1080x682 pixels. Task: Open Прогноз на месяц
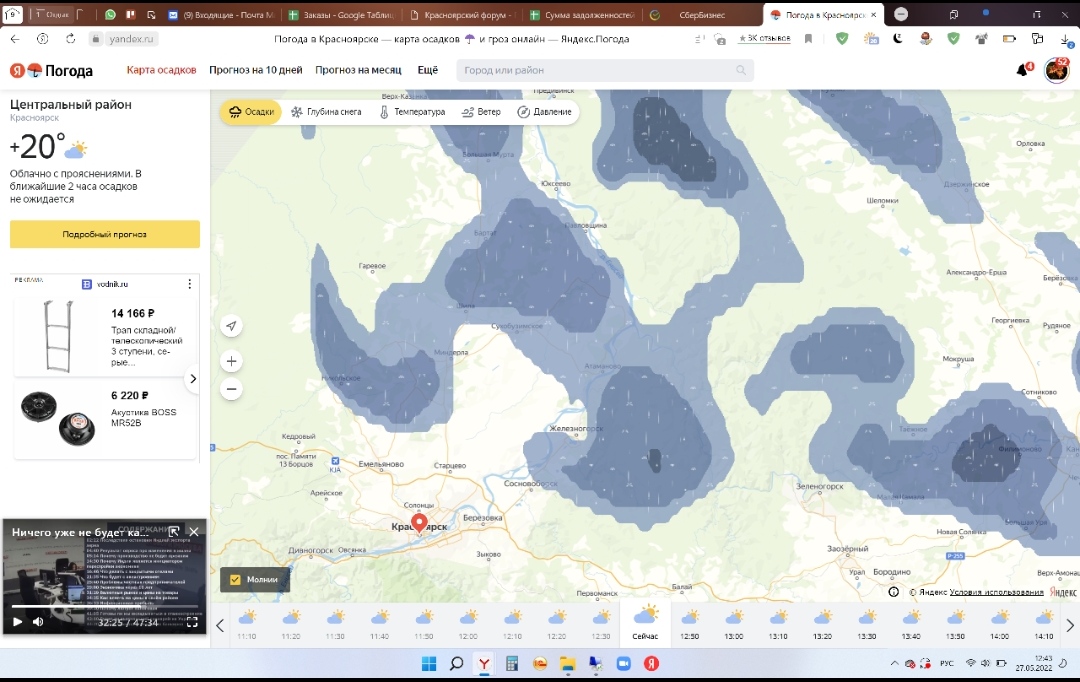point(358,70)
